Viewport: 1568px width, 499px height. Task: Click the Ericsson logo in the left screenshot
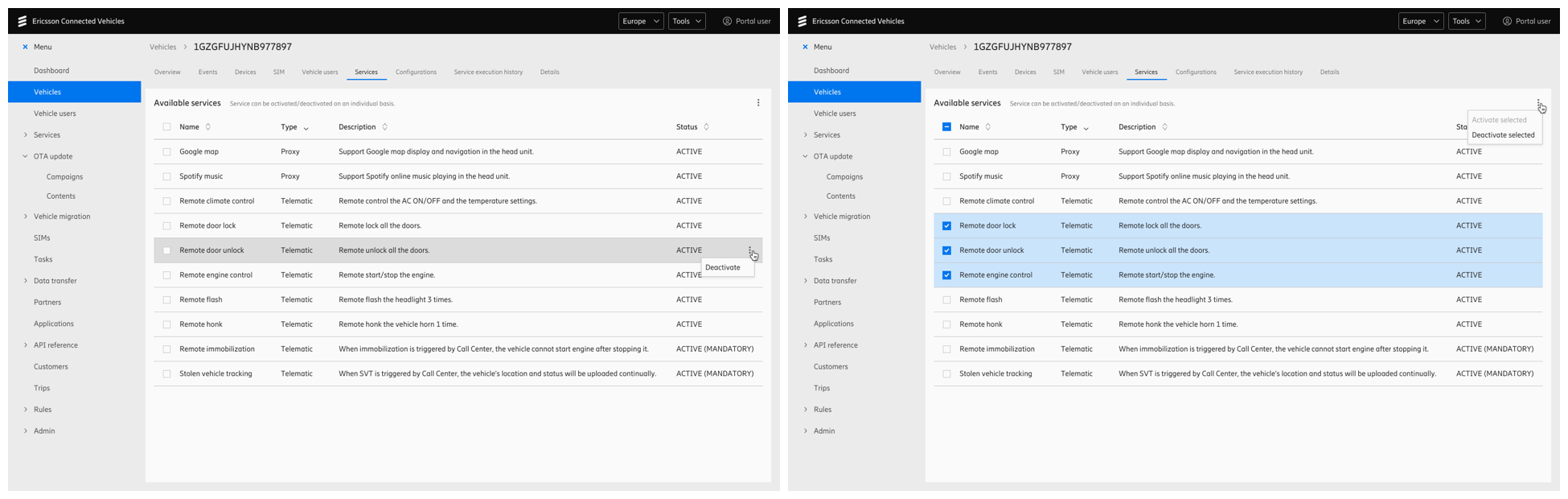pyautogui.click(x=23, y=21)
